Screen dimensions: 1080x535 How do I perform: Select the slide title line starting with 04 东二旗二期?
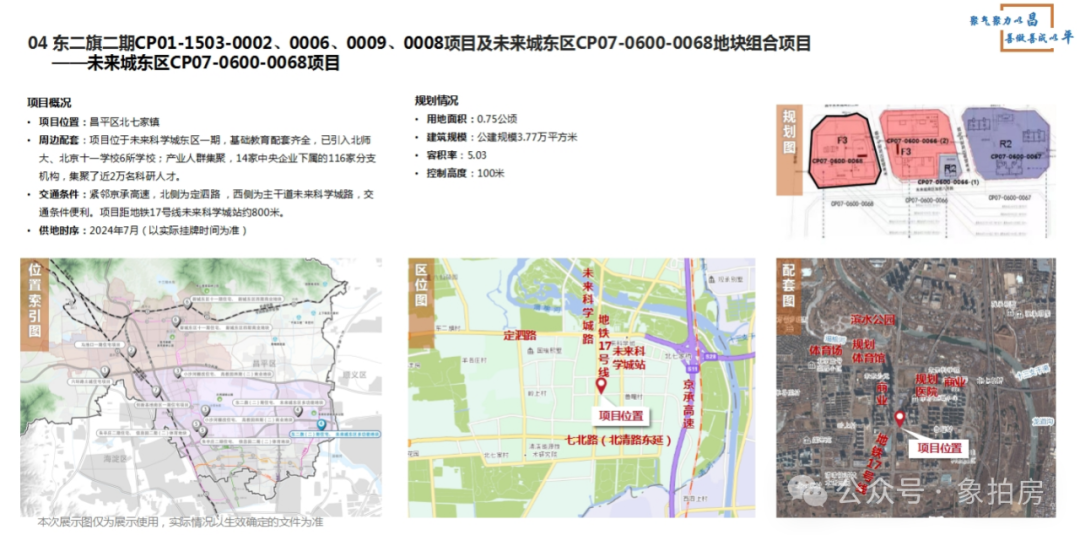pyautogui.click(x=419, y=44)
